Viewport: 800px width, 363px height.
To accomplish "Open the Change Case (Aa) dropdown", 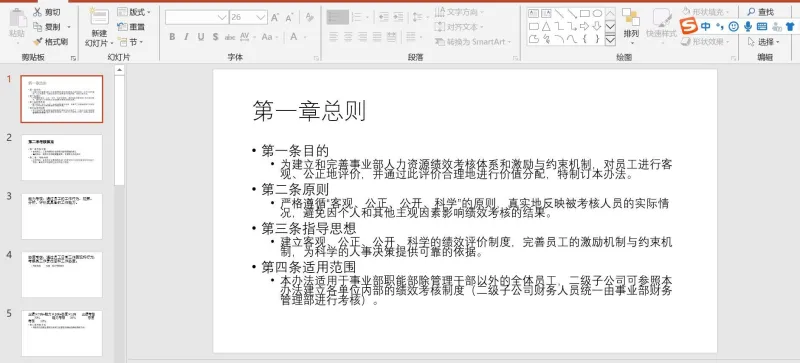I will pyautogui.click(x=269, y=37).
